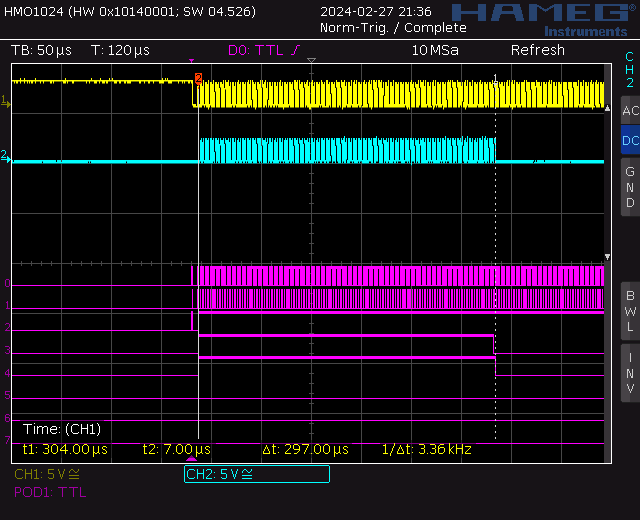The height and width of the screenshot is (520, 640).
Task: Click the CH1 yellow ground level marker
Action: coord(6,100)
